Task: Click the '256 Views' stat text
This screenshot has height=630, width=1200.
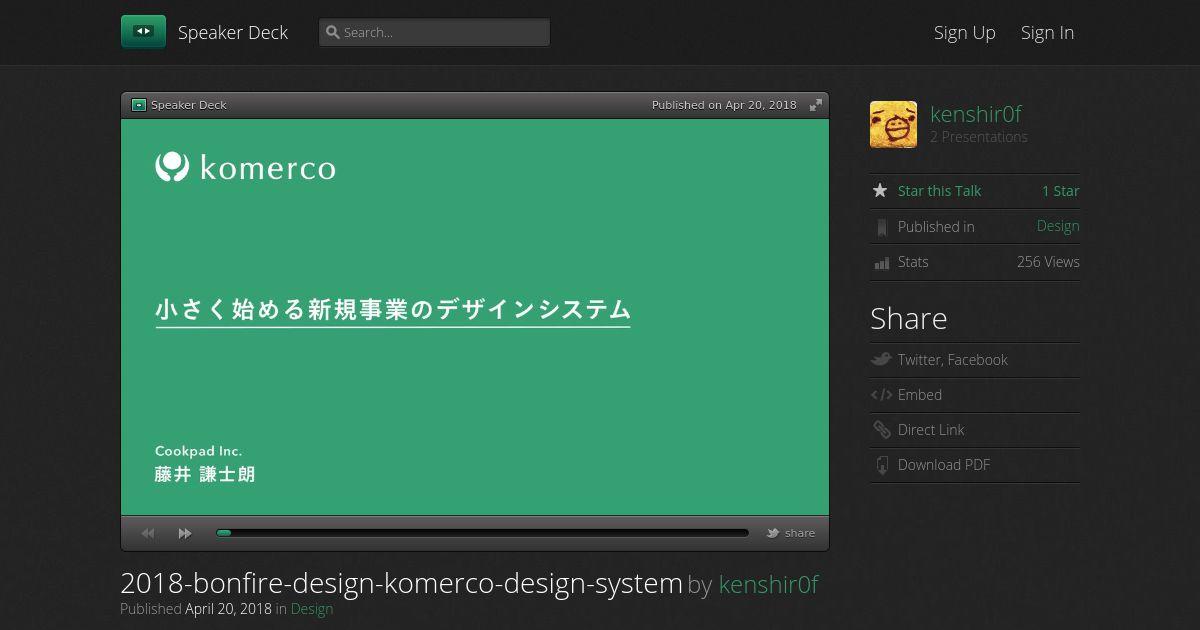Action: coord(1048,262)
